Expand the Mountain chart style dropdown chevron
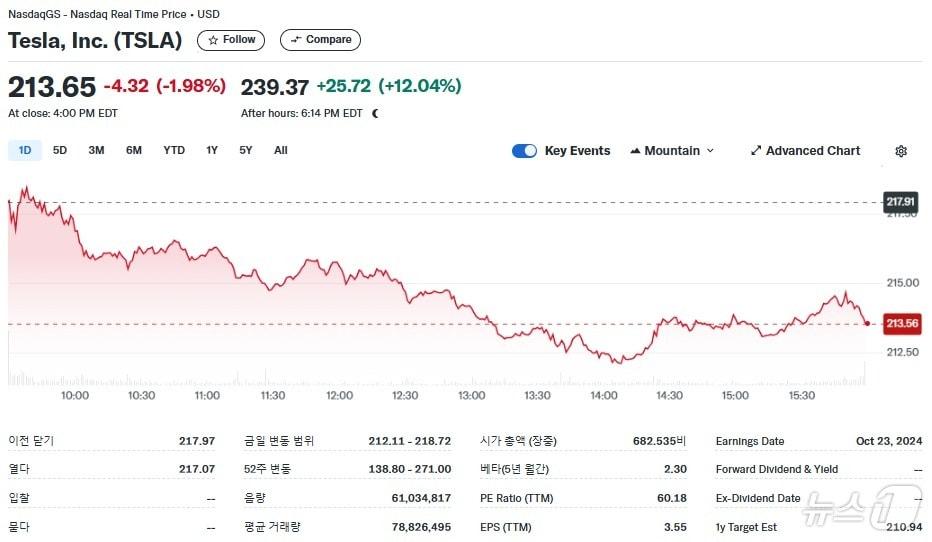932x542 pixels. click(711, 151)
